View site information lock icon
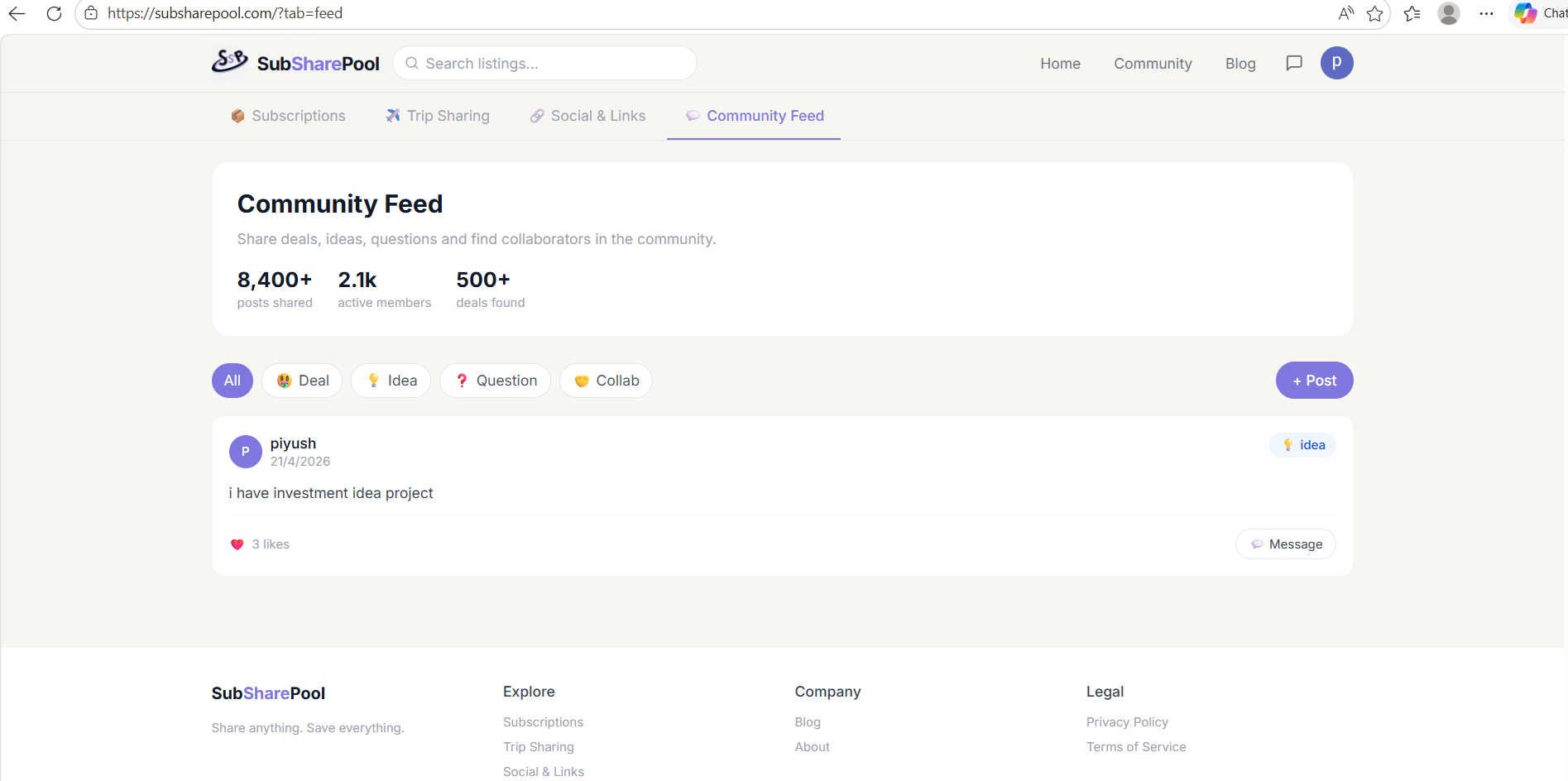Screen dimensions: 1568x781 pyautogui.click(x=91, y=13)
